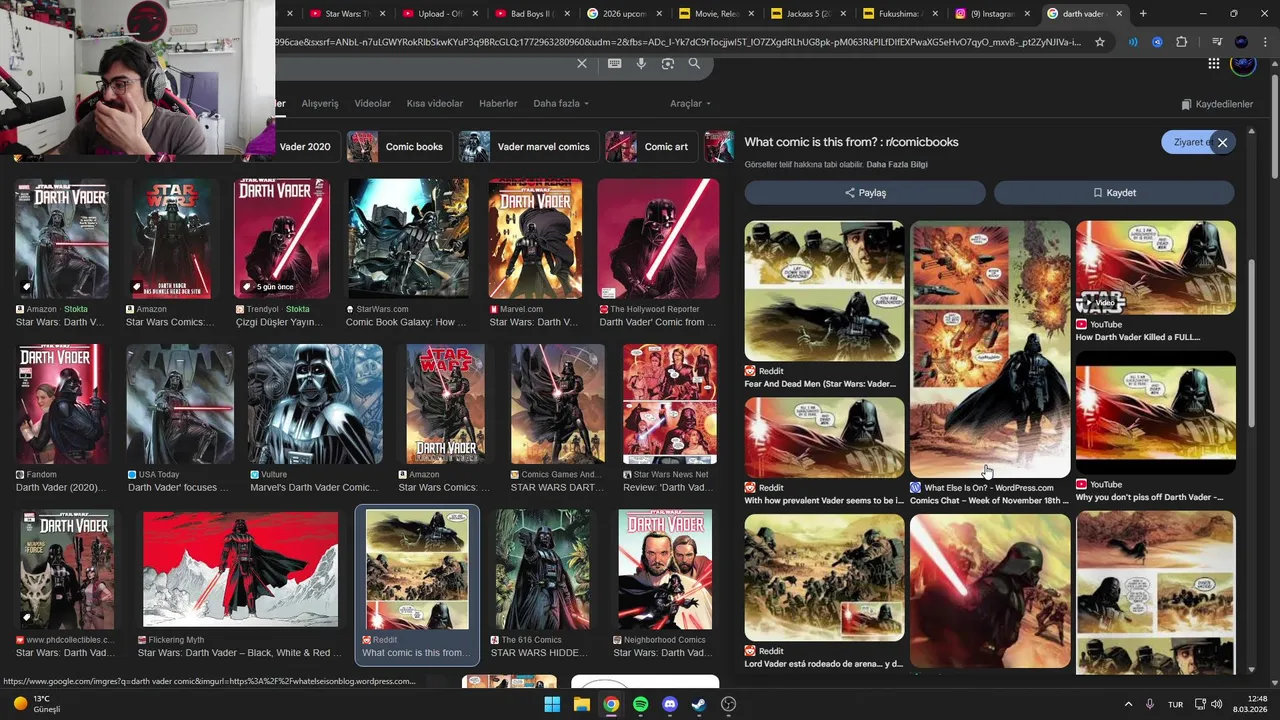Open the Hollywood Reporter Darth Vader image
The image size is (1280, 720).
point(658,240)
